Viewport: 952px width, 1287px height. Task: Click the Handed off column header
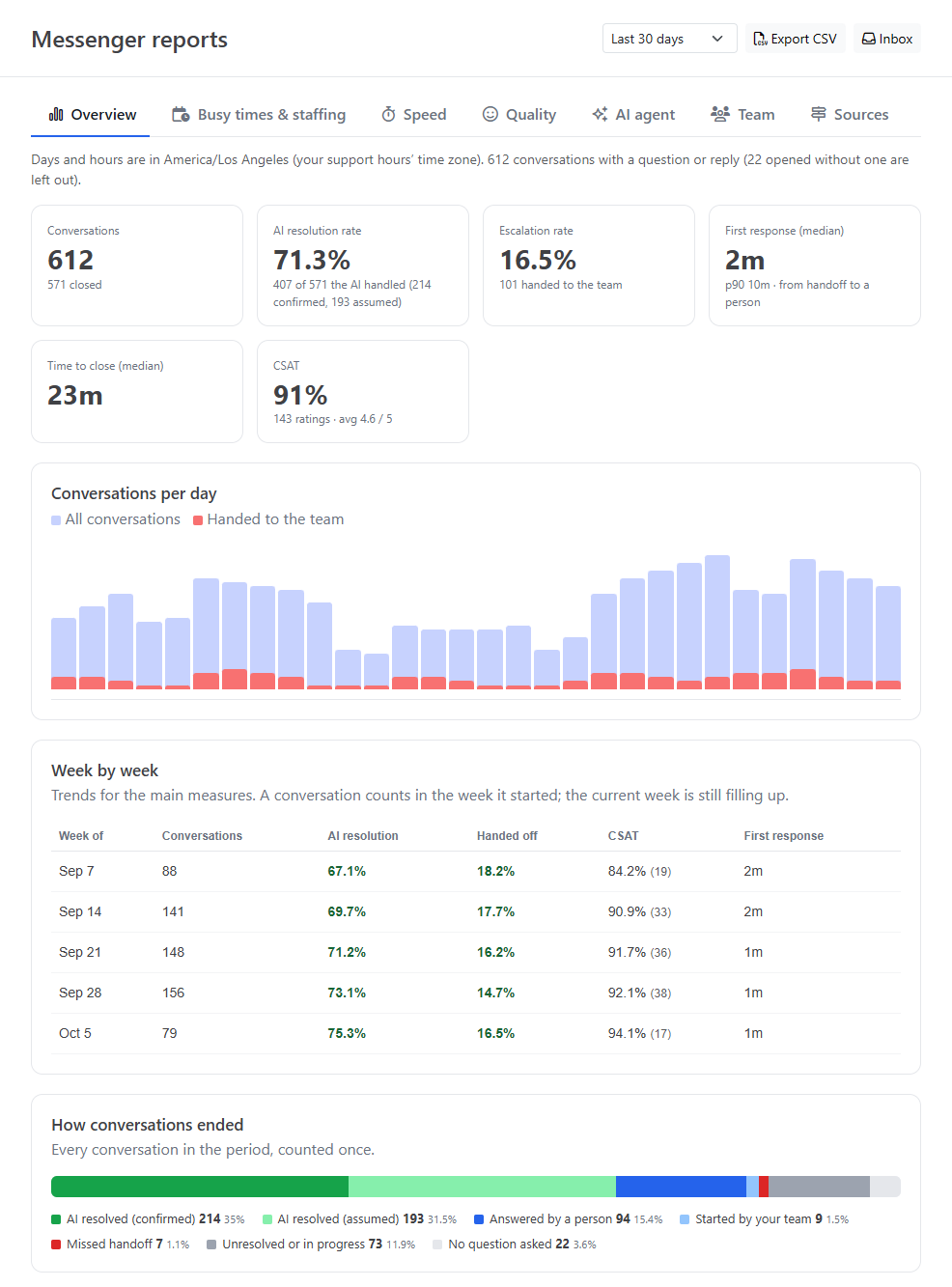507,836
